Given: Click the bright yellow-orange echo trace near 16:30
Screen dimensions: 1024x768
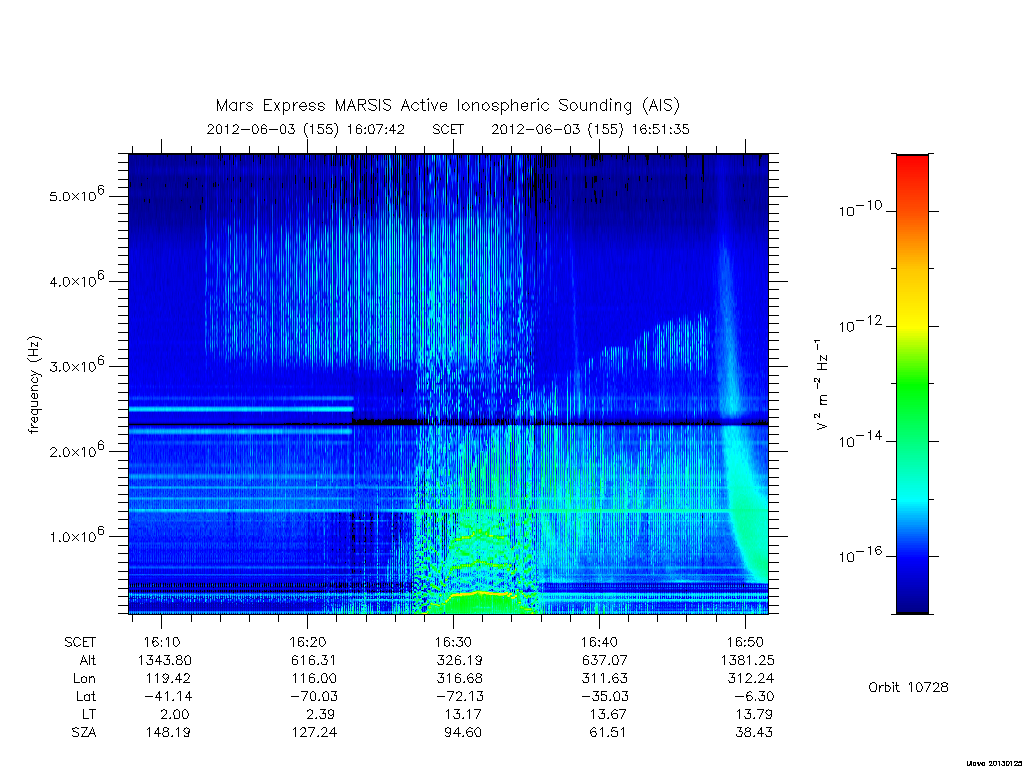Looking at the screenshot, I should tap(480, 594).
